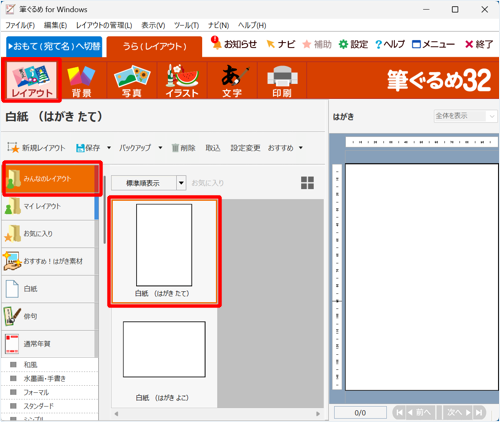Click the 取込 import button

point(213,148)
